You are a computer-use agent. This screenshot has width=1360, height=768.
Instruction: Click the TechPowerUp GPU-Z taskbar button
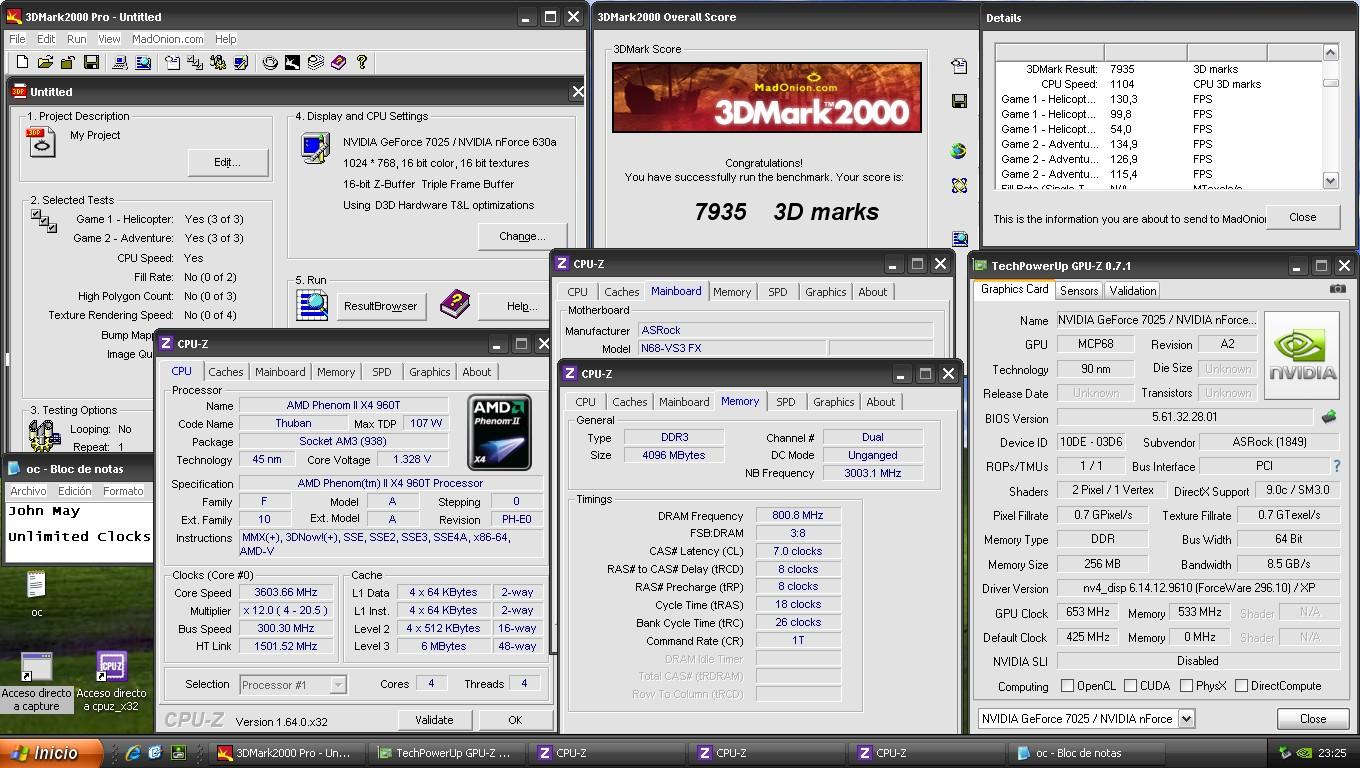(445, 753)
